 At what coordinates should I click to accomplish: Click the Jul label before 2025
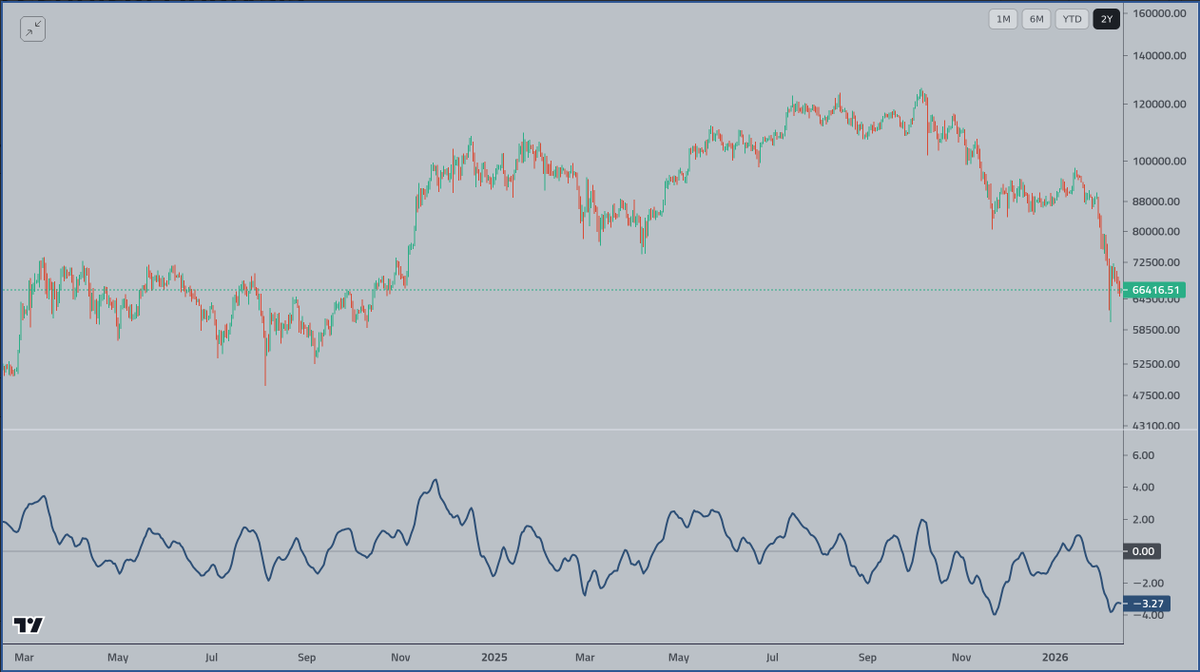click(x=211, y=657)
